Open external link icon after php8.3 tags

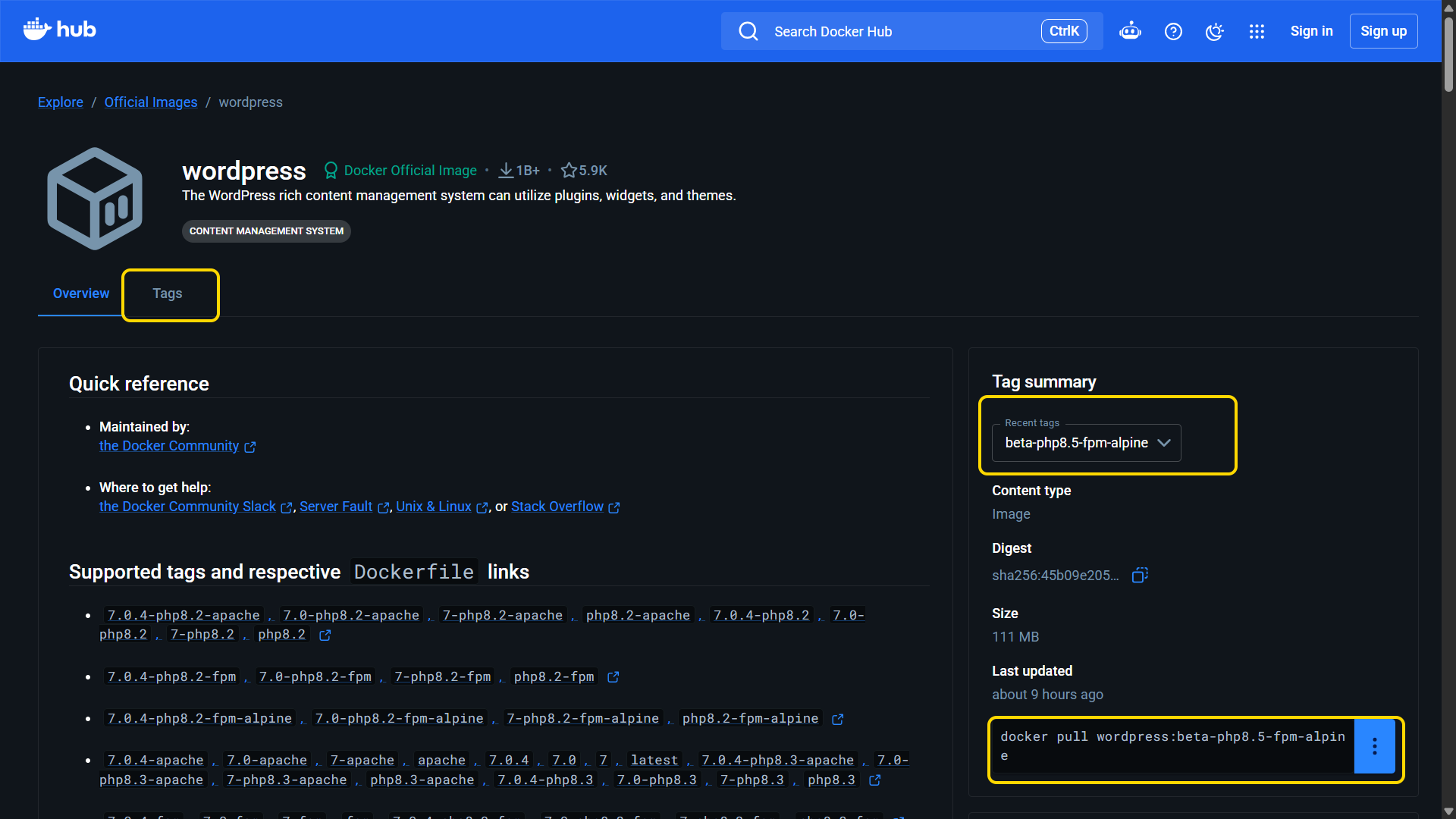coord(875,780)
